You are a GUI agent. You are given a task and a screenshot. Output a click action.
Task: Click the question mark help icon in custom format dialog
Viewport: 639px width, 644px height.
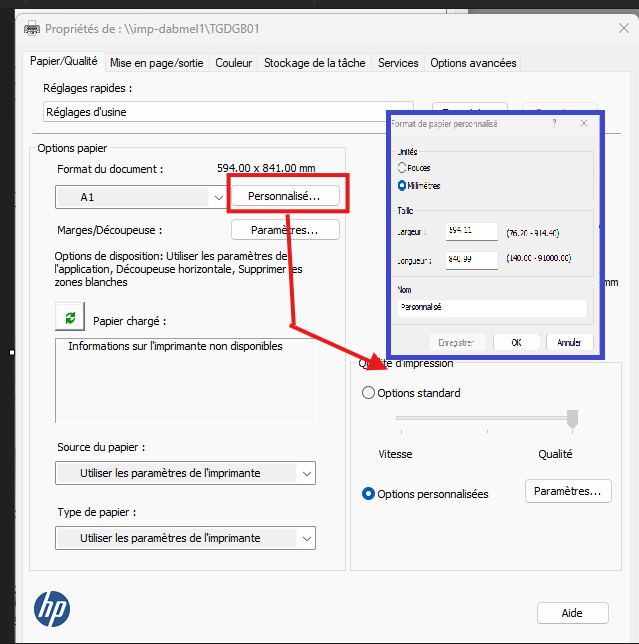pyautogui.click(x=554, y=123)
